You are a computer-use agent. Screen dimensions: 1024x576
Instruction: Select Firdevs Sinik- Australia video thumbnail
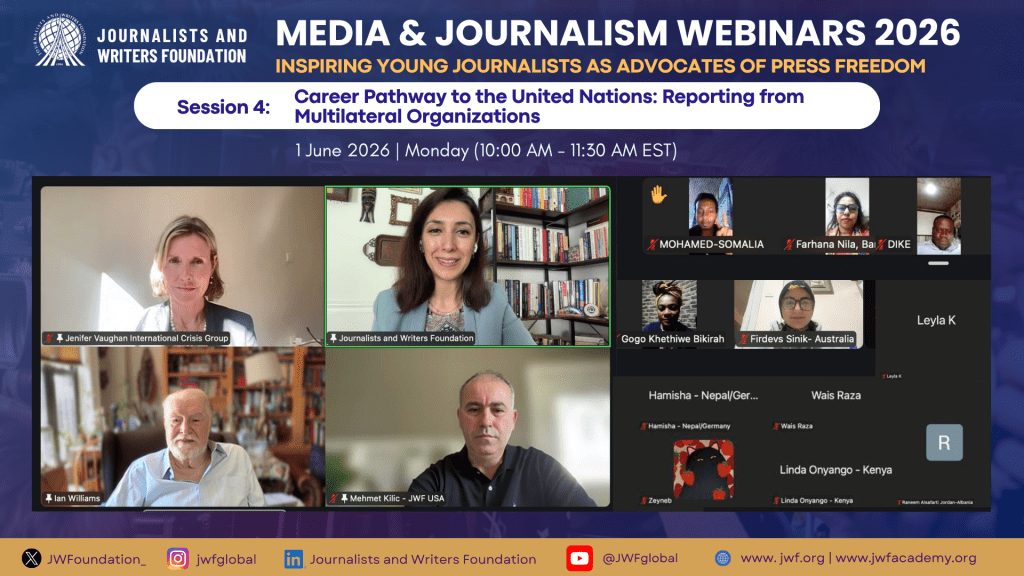pos(798,314)
